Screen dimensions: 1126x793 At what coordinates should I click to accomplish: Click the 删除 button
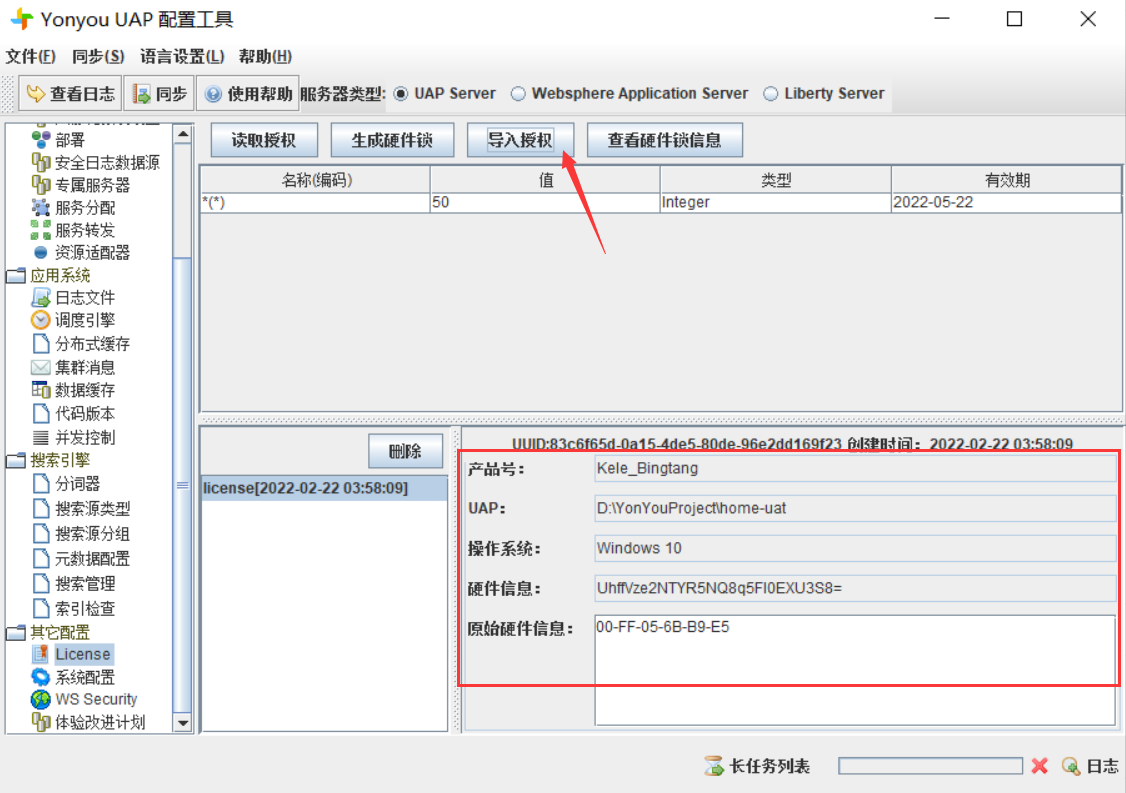tap(405, 451)
